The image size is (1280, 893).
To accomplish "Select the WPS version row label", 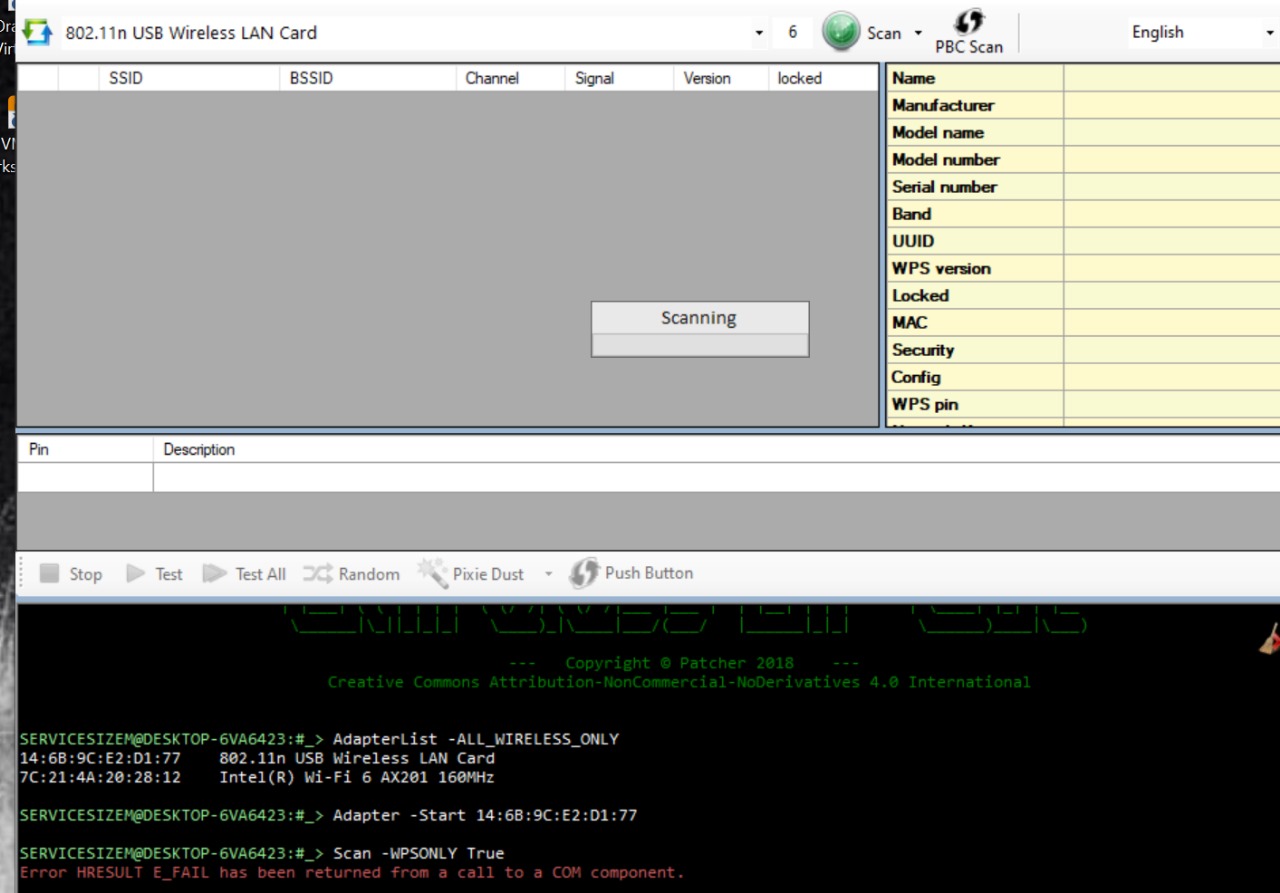I will (941, 268).
